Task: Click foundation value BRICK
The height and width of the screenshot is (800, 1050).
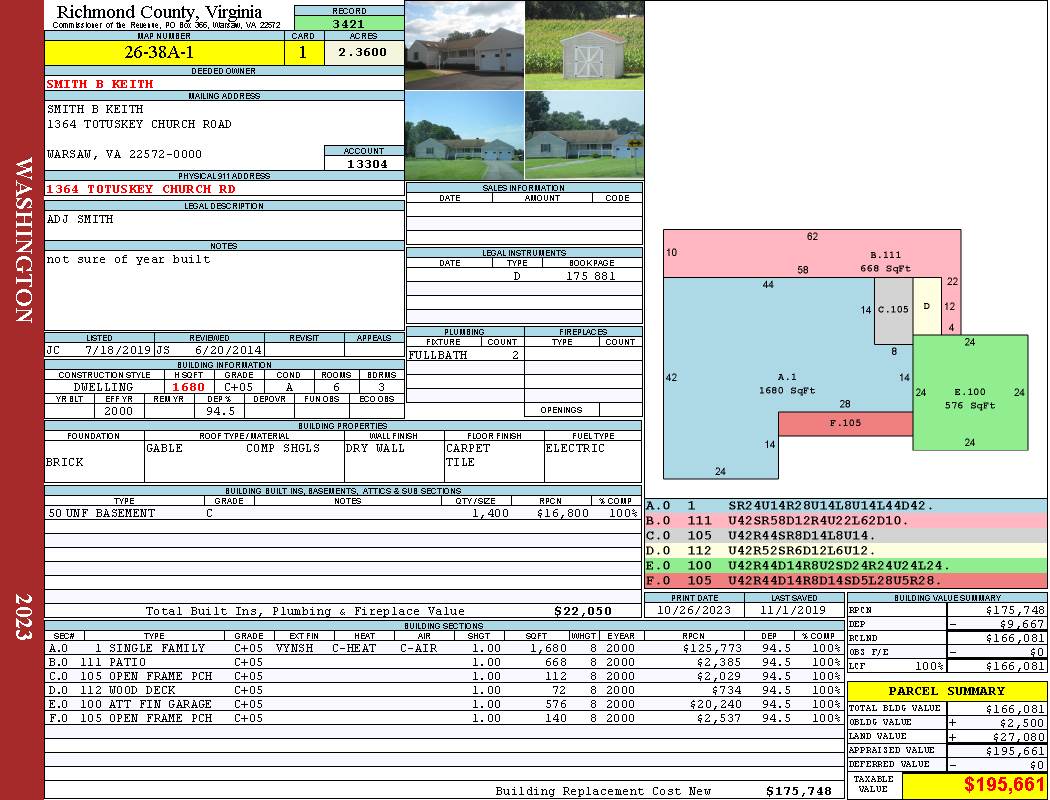Action: pos(64,462)
